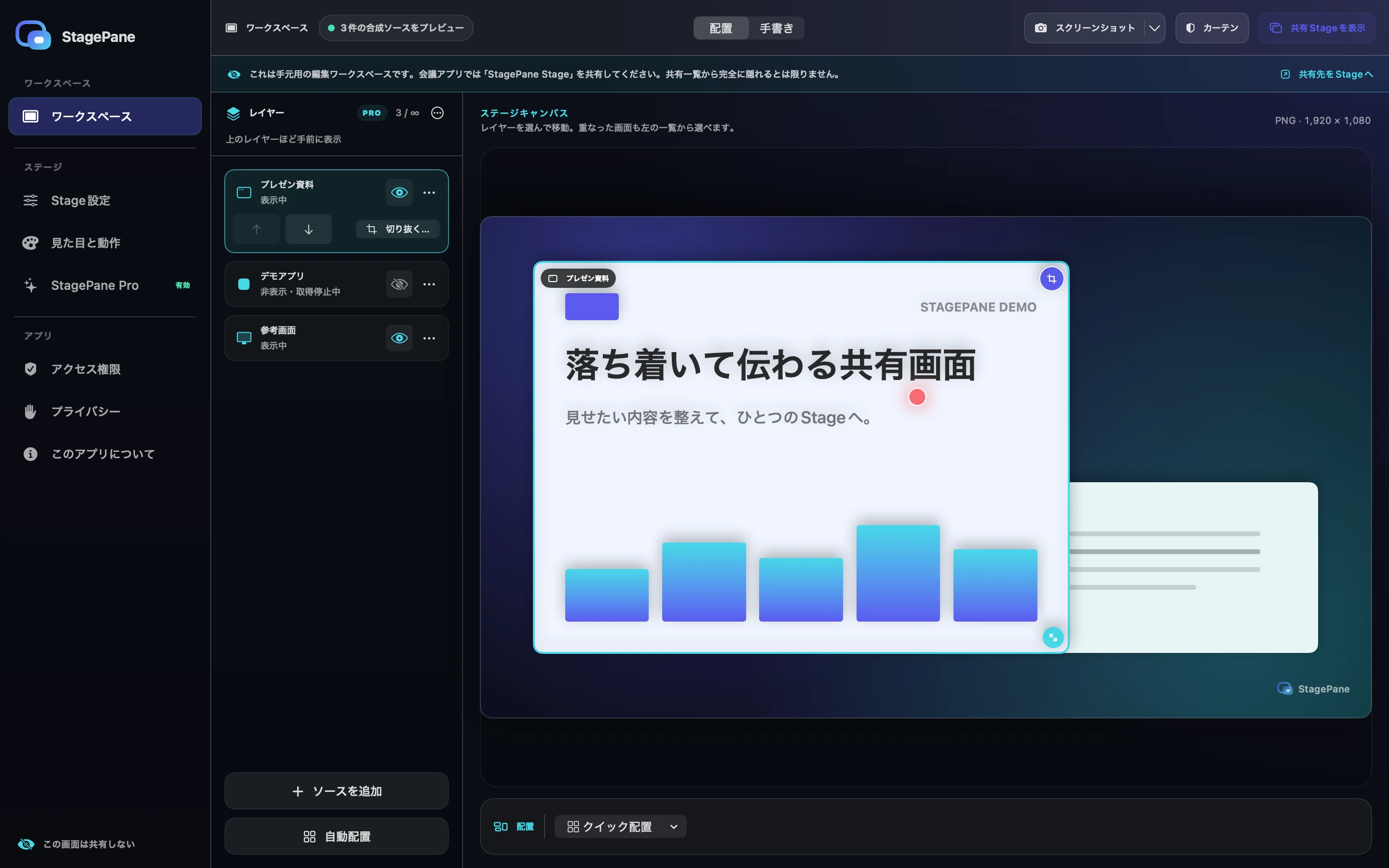Click the ソースを追加 button

tap(336, 791)
